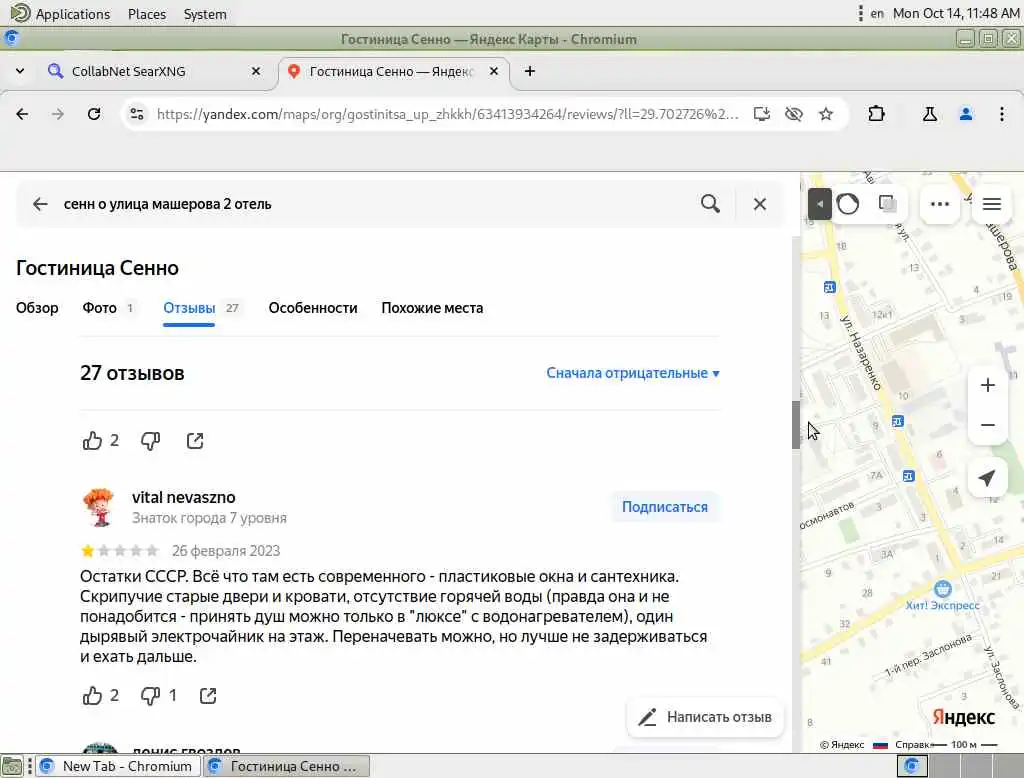
Task: Open the Похожие места tab
Action: [x=432, y=308]
